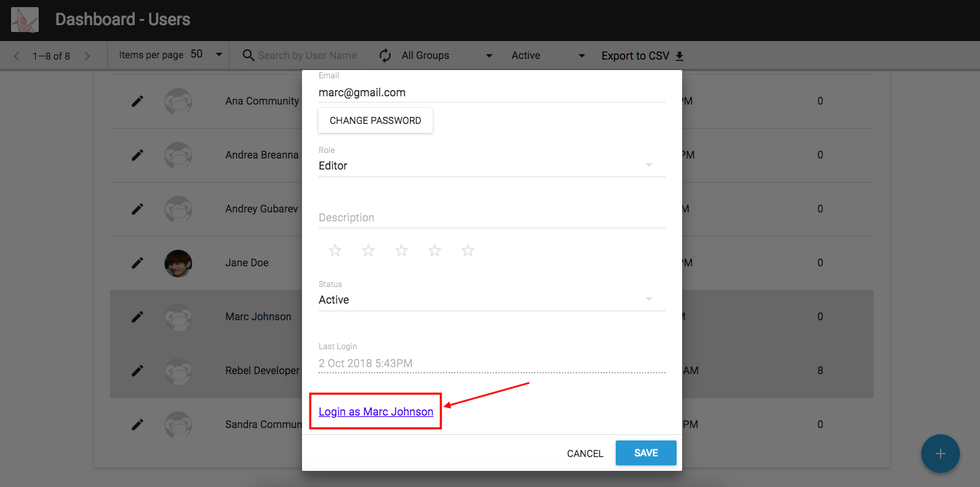Open the Status dropdown showing Active
Viewport: 980px width, 487px height.
[491, 300]
